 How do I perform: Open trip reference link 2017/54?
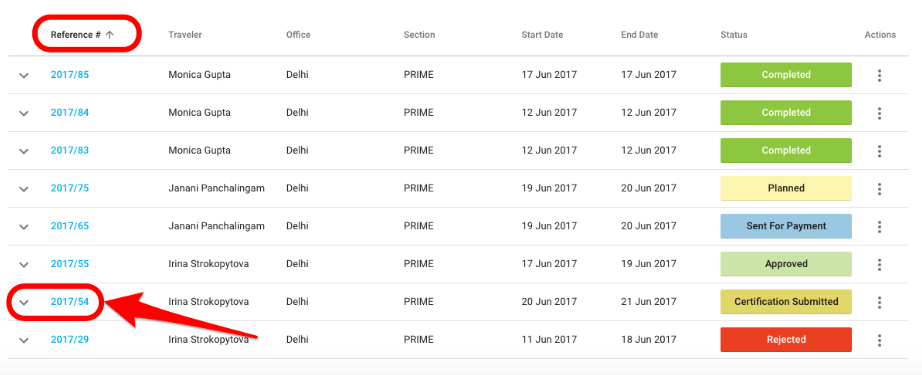click(69, 302)
